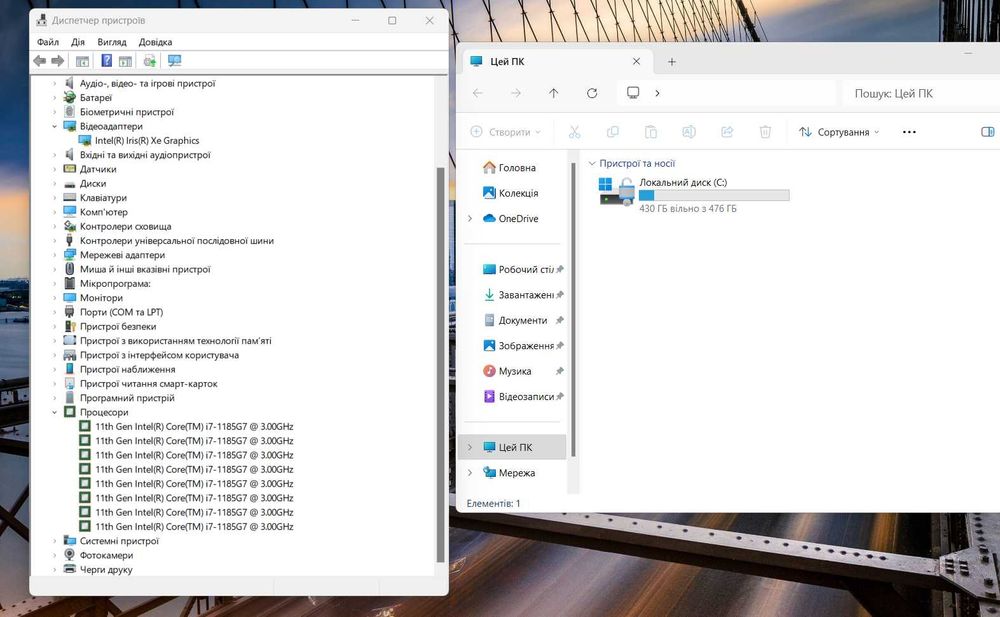Viewport: 1000px width, 617px height.
Task: Select the last i7-1185G7 processor entry
Action: (194, 526)
